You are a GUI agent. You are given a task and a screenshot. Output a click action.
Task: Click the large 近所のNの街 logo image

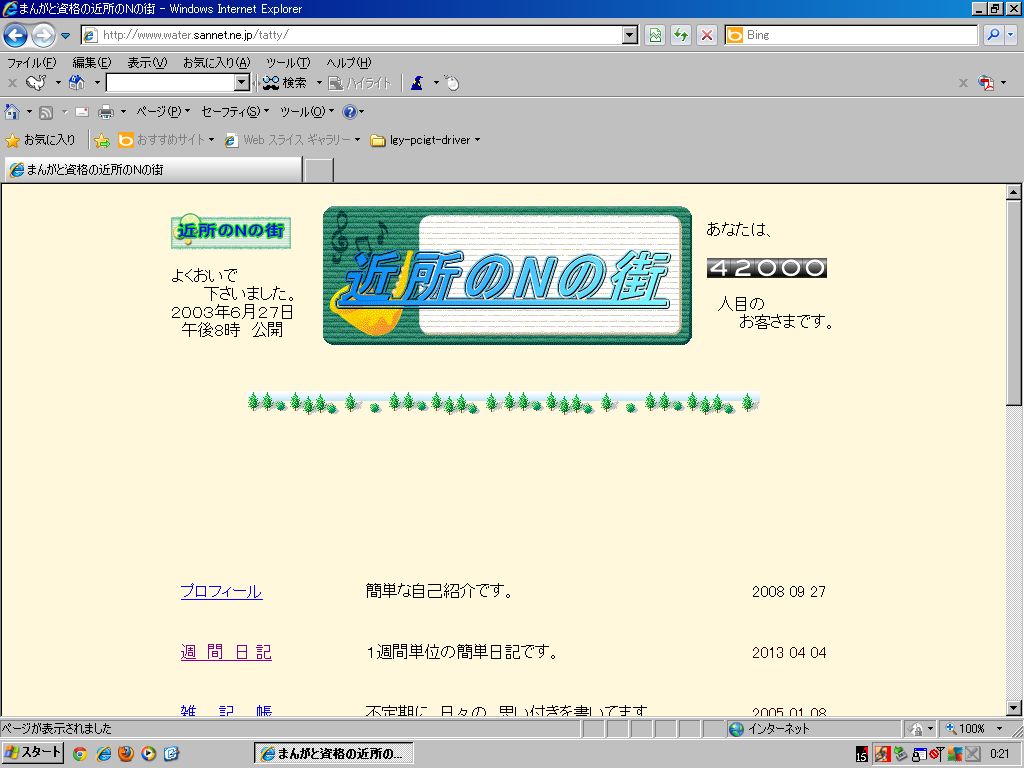(507, 275)
